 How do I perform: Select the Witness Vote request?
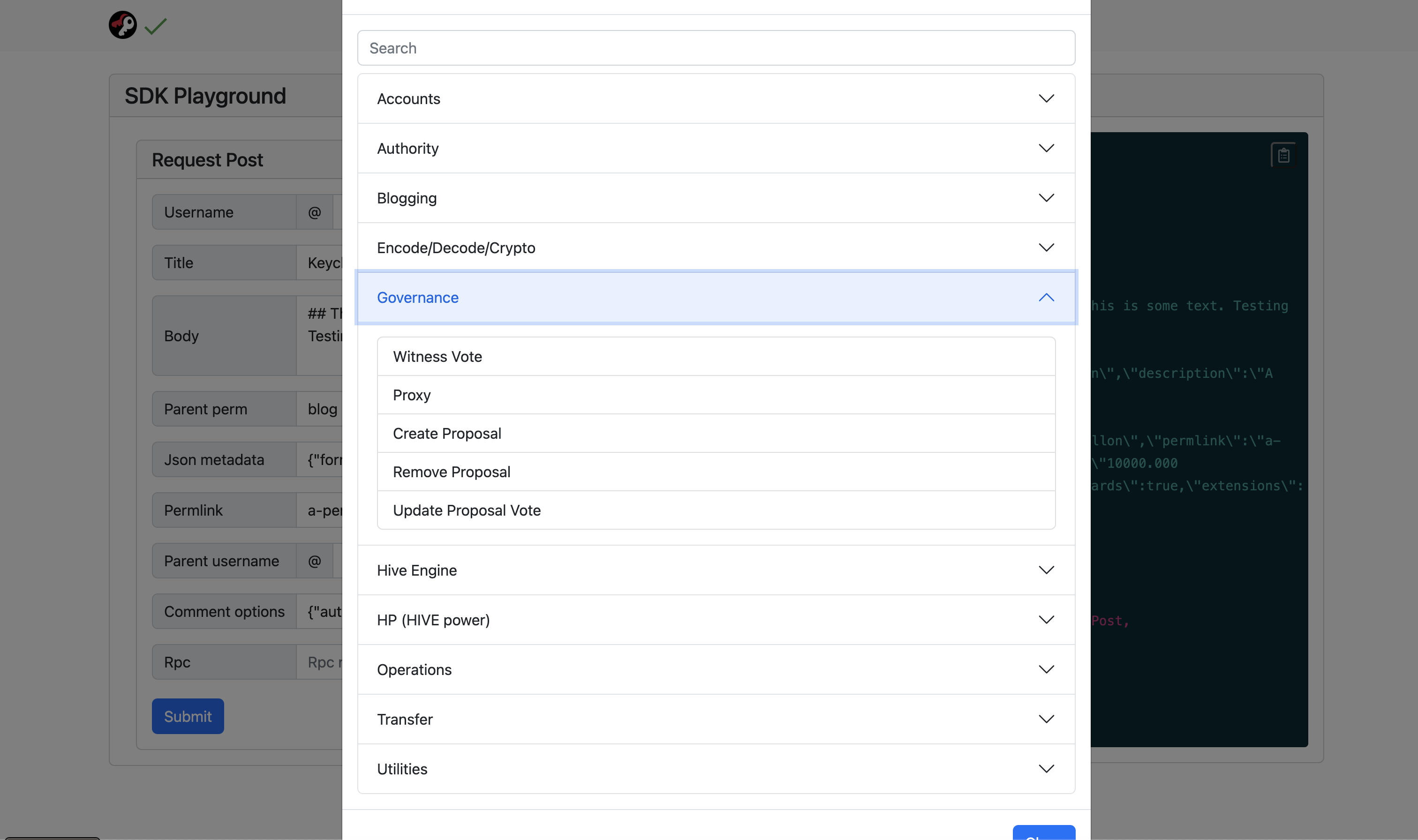tap(716, 357)
